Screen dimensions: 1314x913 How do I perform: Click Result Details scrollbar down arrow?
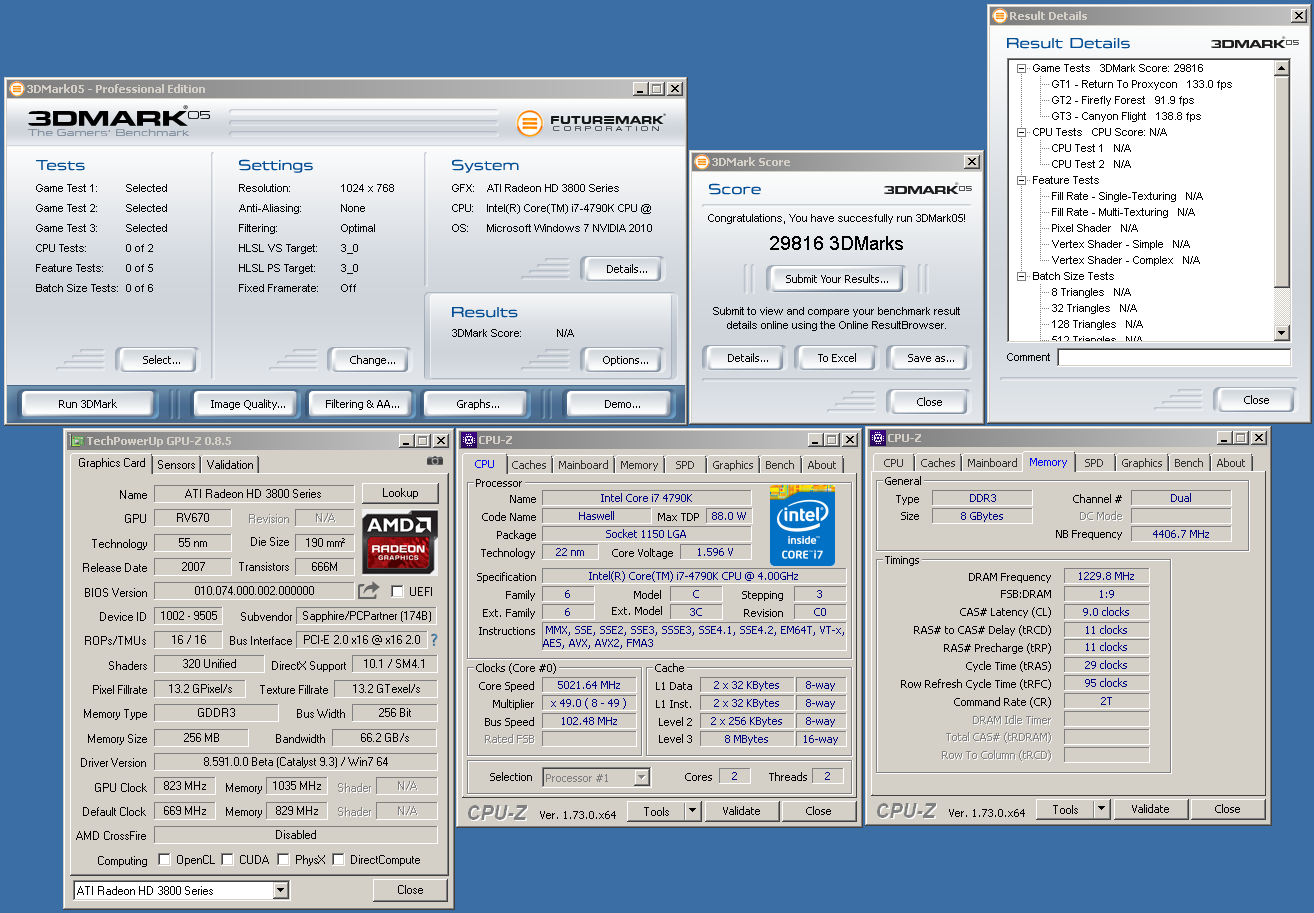tap(1282, 333)
